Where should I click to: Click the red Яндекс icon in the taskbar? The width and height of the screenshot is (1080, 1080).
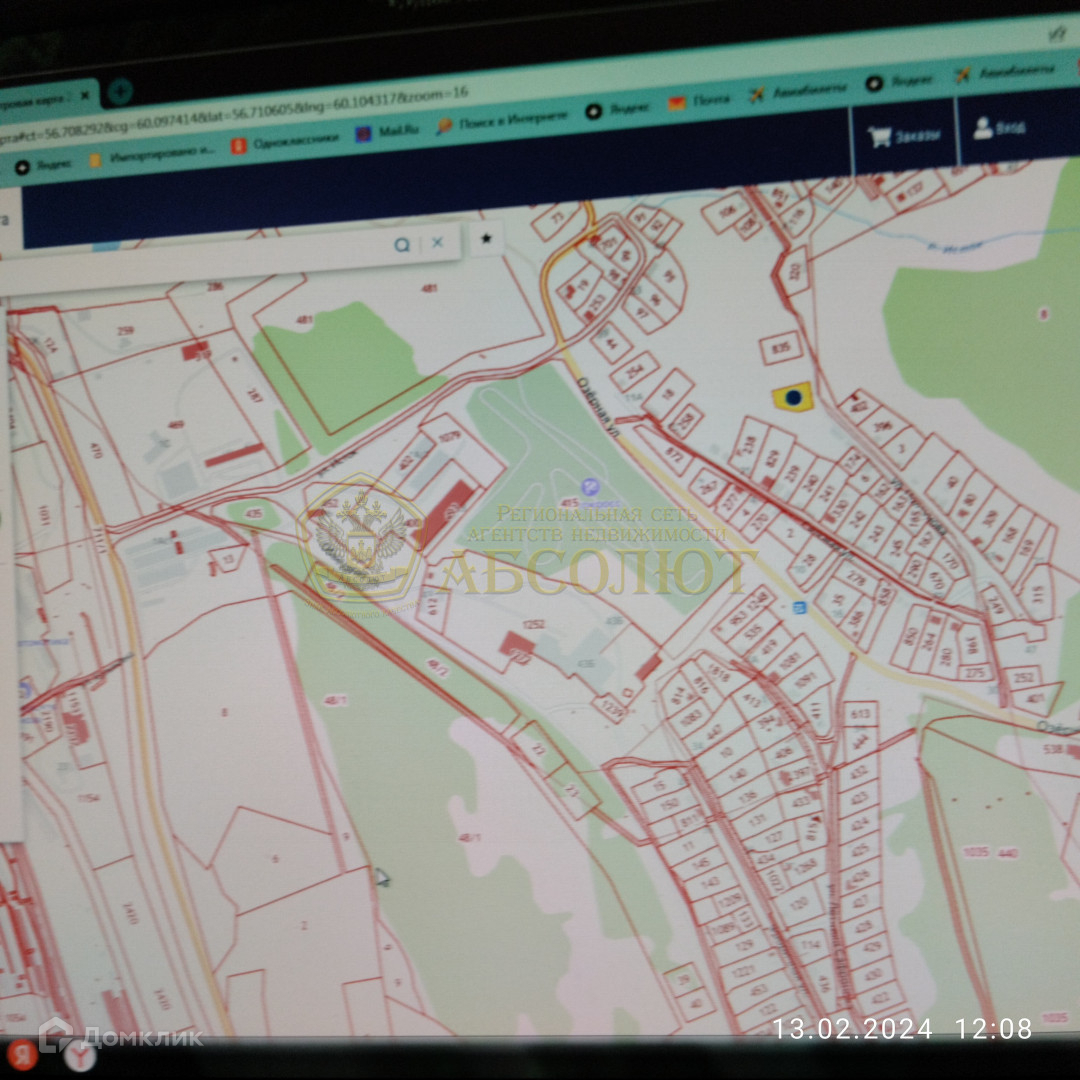(20, 1055)
